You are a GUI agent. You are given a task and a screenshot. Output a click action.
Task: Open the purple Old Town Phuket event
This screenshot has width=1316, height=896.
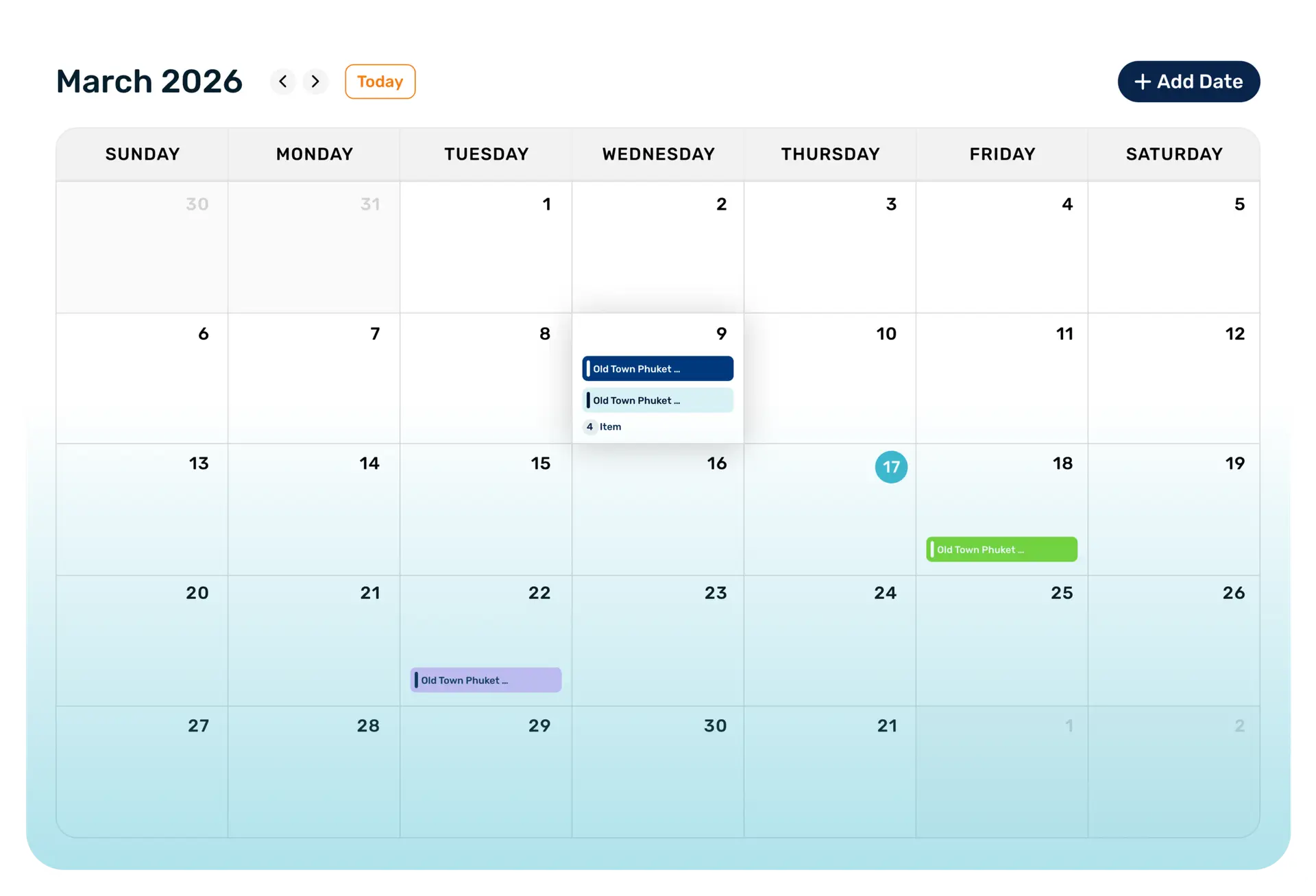point(485,680)
